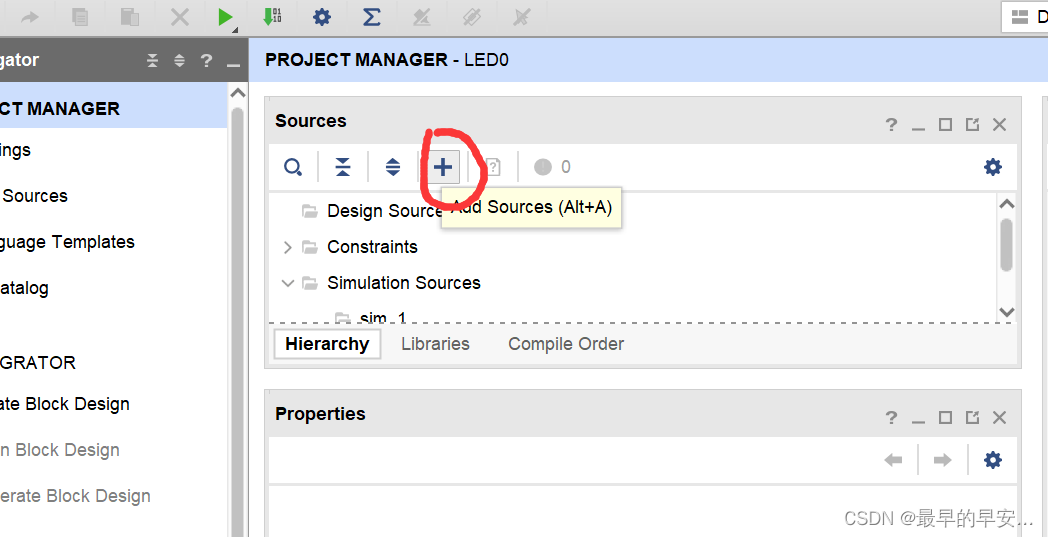Switch to the Libraries tab
Screen dimensions: 1048x537
tap(435, 344)
